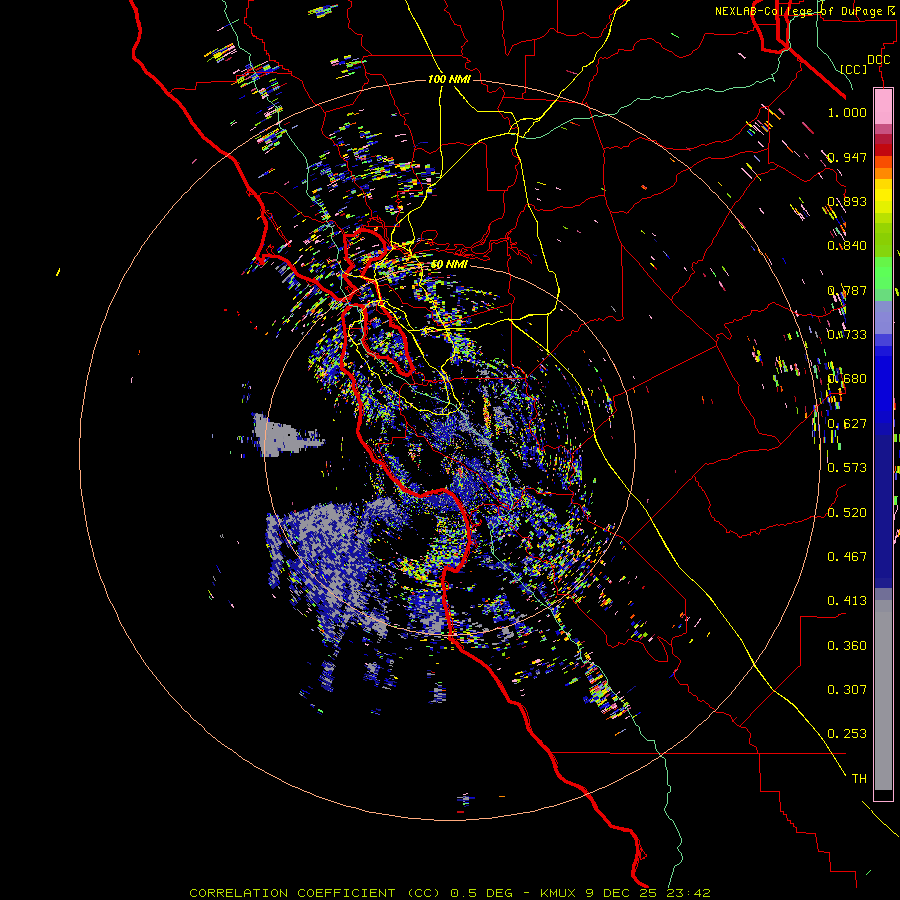This screenshot has width=900, height=900.
Task: Pick the pink segment of the color bar
Action: (x=883, y=107)
